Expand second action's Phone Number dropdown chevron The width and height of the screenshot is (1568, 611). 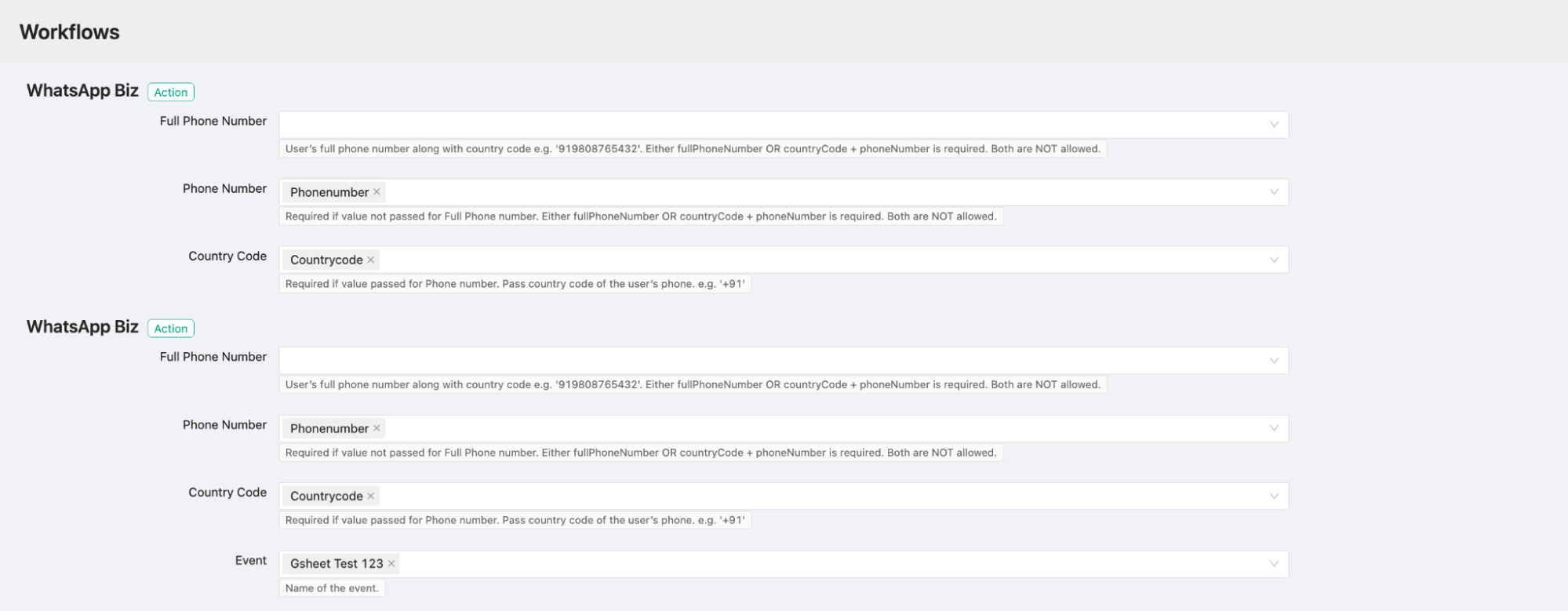tap(1274, 428)
